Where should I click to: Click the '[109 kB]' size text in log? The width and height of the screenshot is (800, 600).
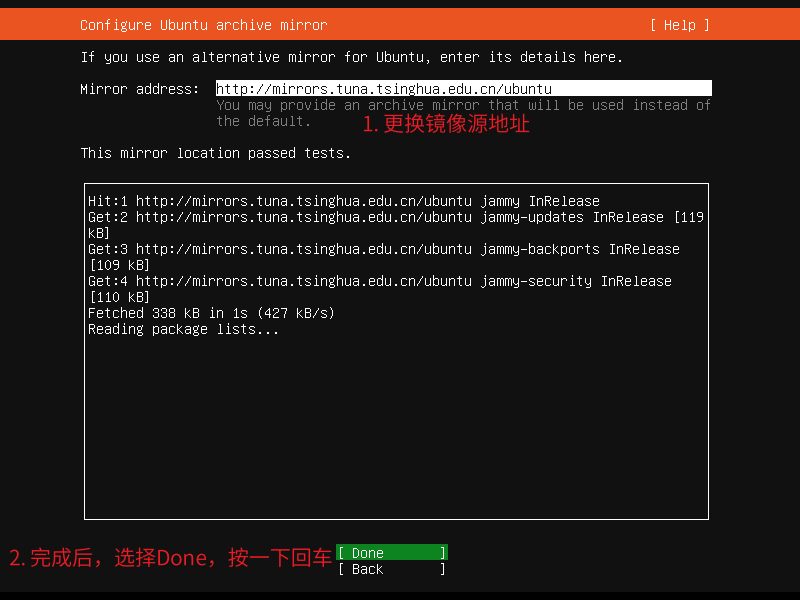[x=119, y=265]
